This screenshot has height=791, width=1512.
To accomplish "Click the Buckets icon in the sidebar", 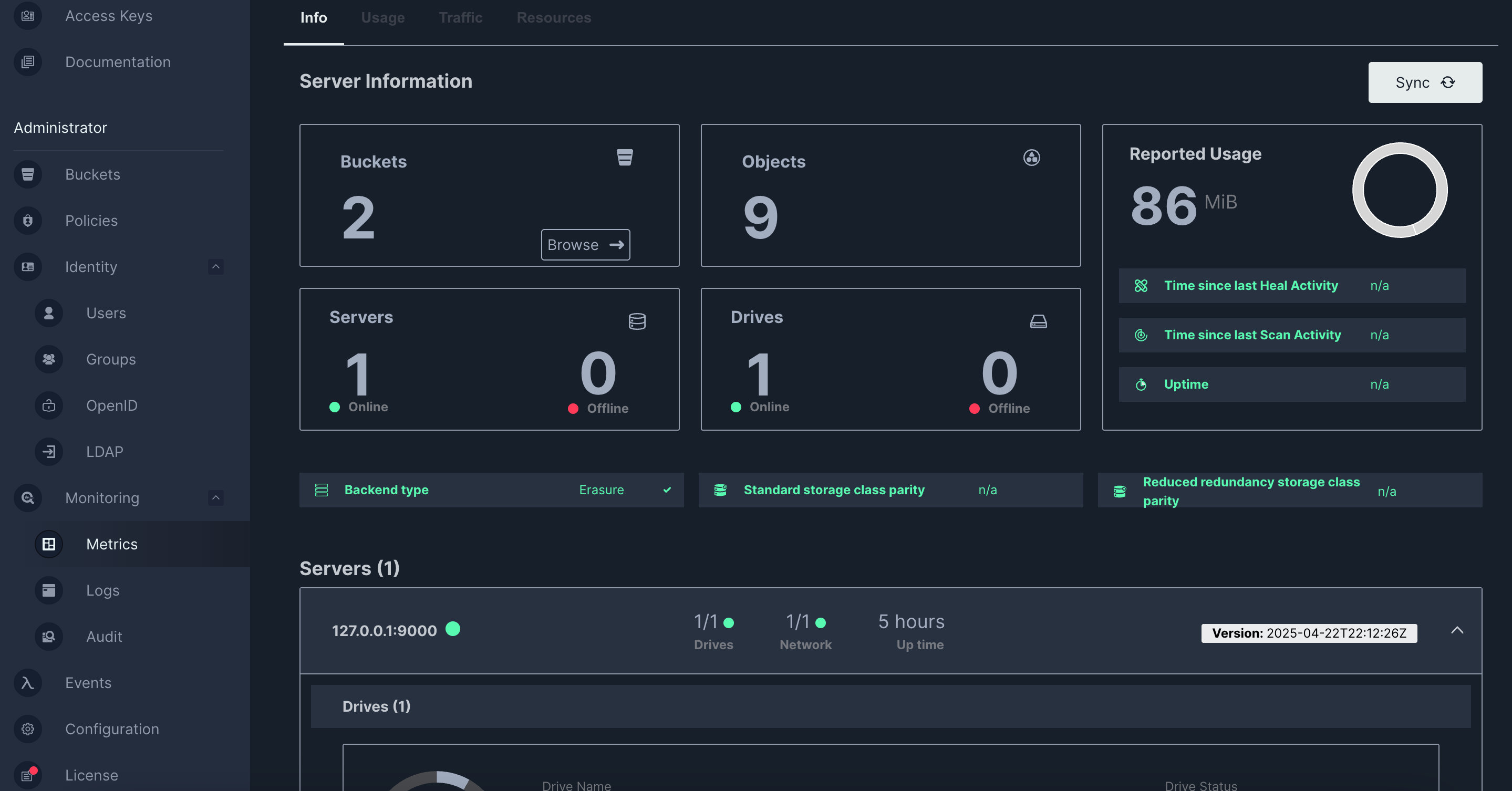I will click(28, 174).
